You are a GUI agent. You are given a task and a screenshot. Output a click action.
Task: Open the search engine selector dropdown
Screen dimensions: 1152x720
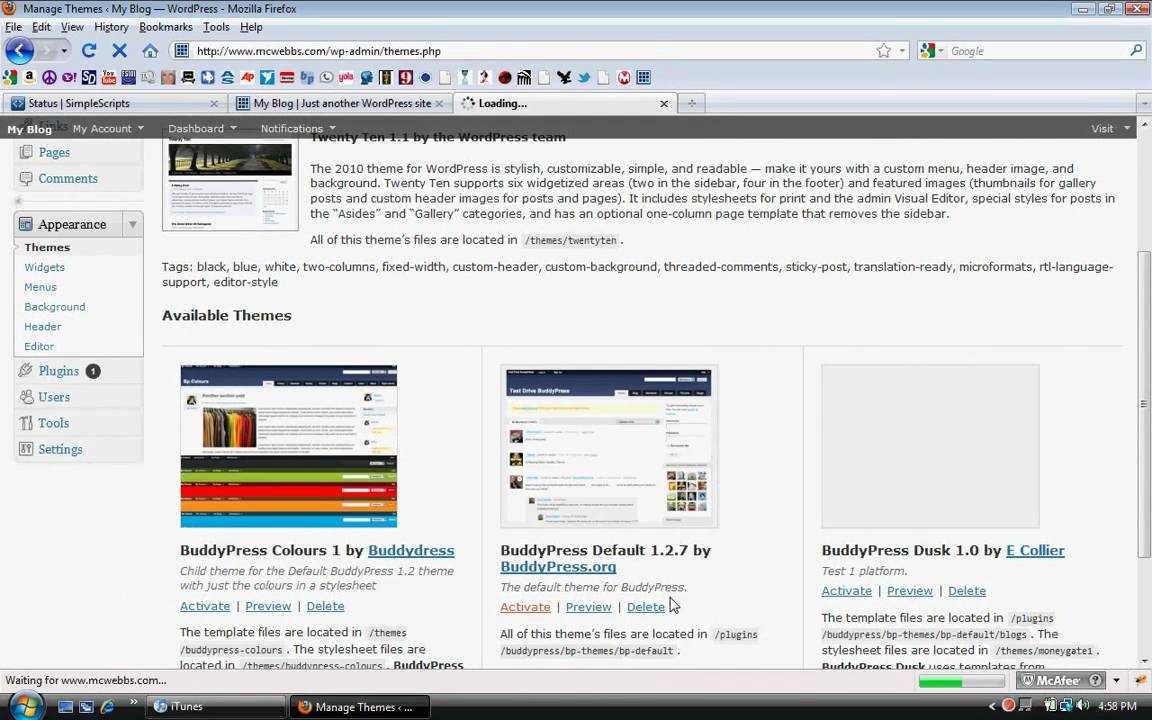click(x=932, y=51)
